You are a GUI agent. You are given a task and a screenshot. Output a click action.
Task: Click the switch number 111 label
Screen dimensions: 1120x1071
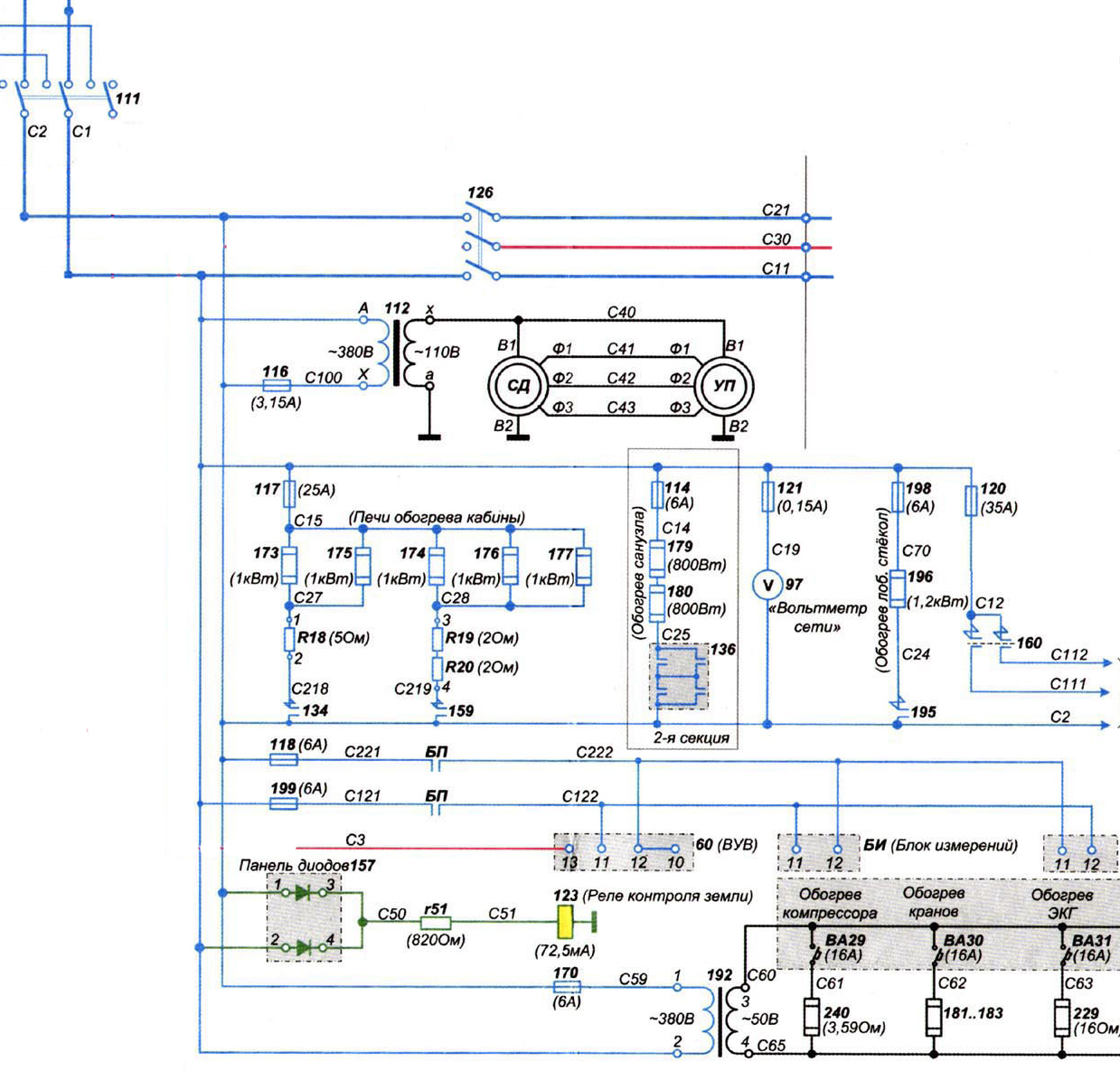coord(127,99)
